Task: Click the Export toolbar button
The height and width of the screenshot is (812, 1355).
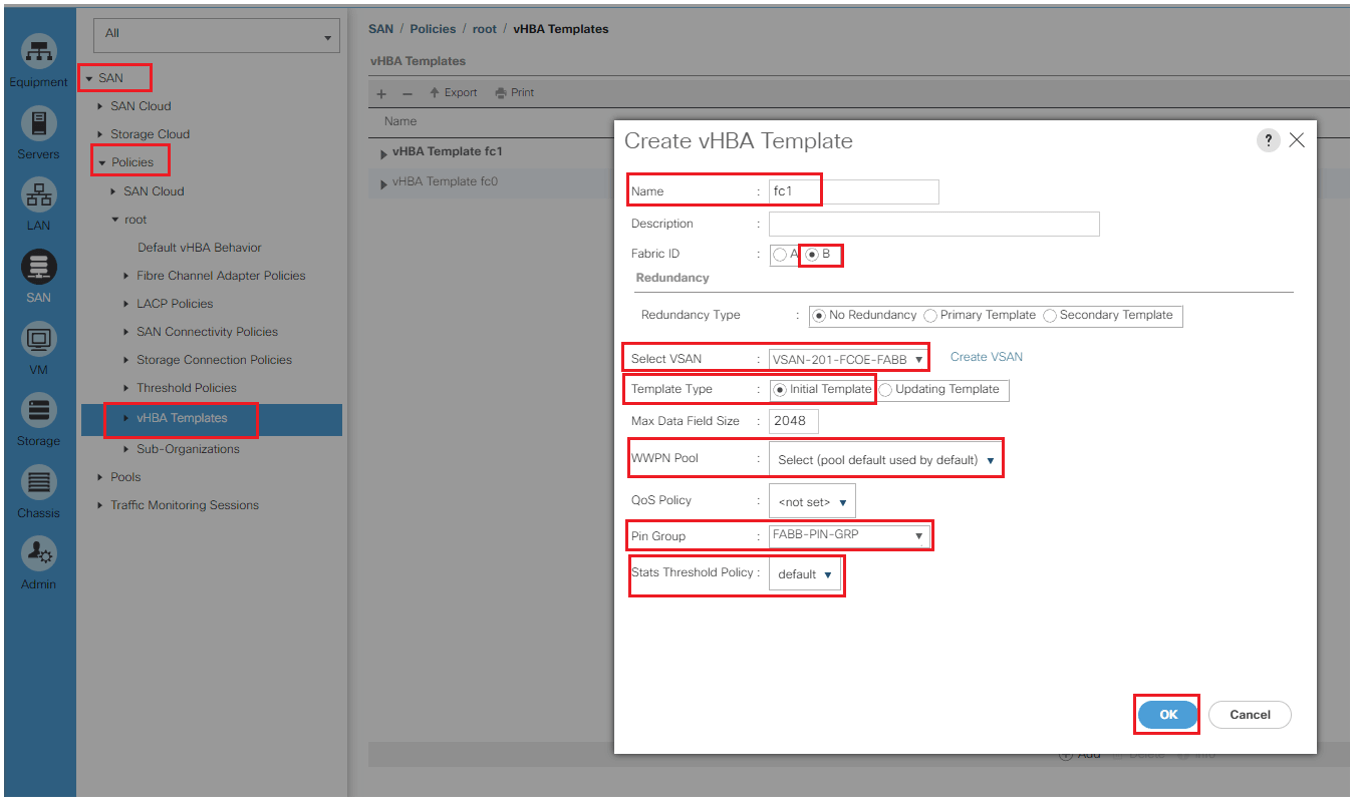Action: (453, 93)
